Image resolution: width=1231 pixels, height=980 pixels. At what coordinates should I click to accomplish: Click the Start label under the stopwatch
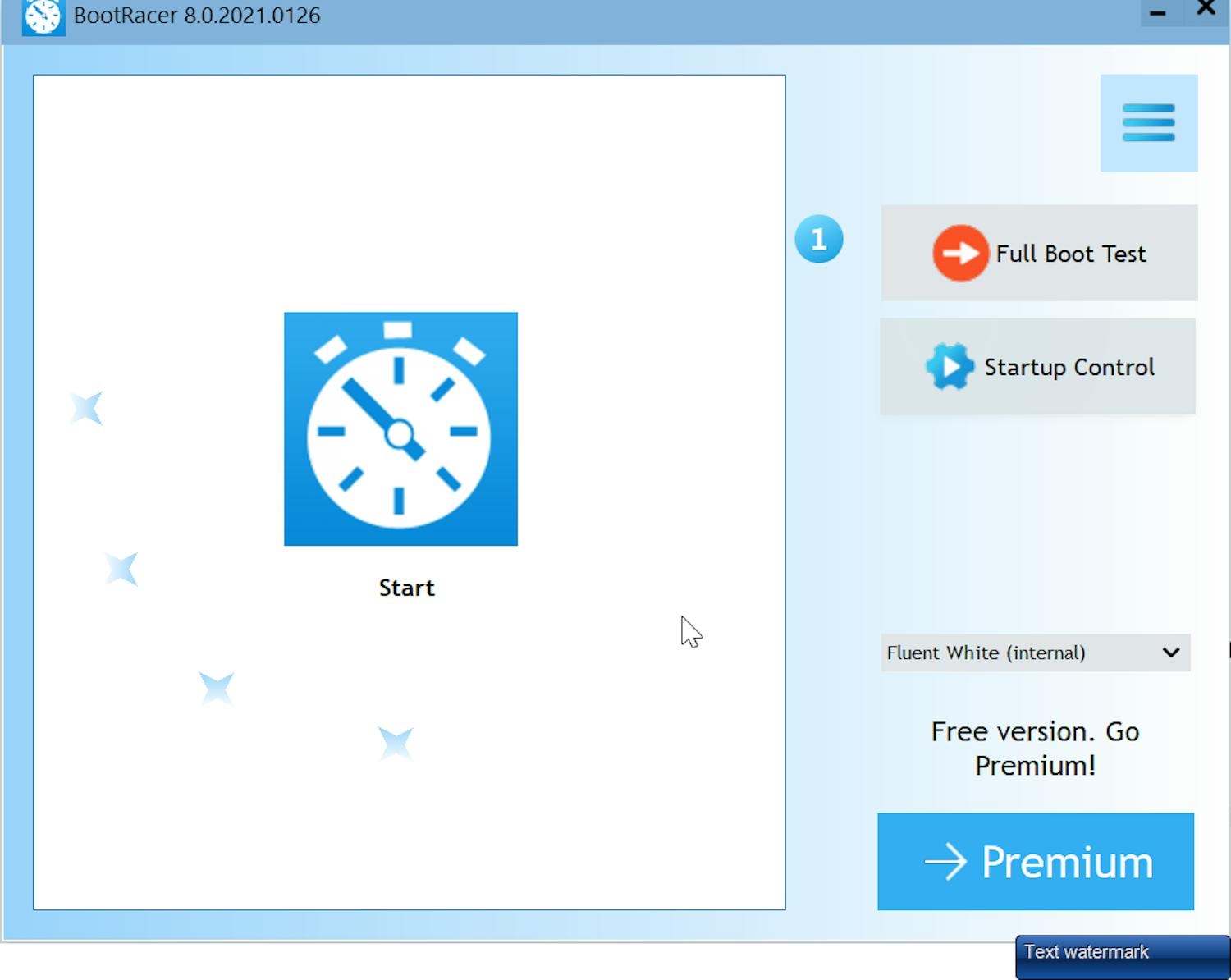407,588
